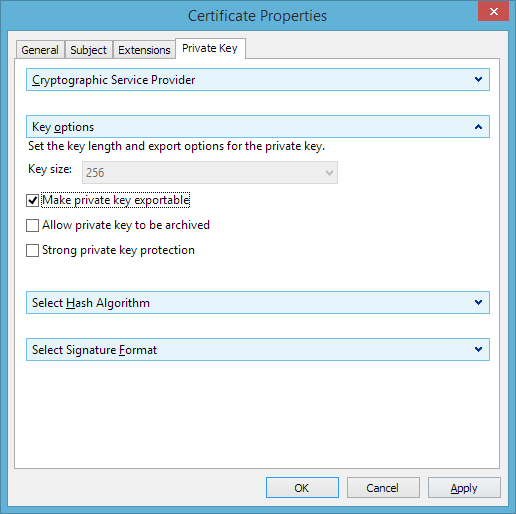Click the Cancel button
516x514 pixels.
pyautogui.click(x=383, y=488)
